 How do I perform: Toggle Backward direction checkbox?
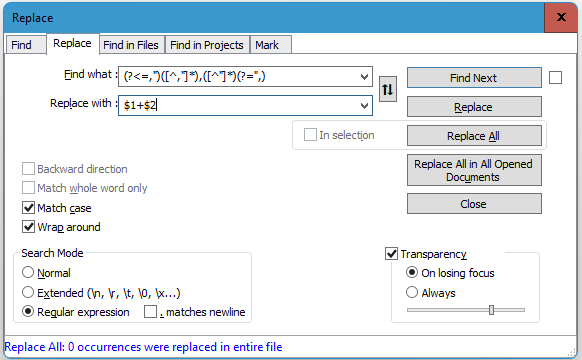(x=75, y=169)
